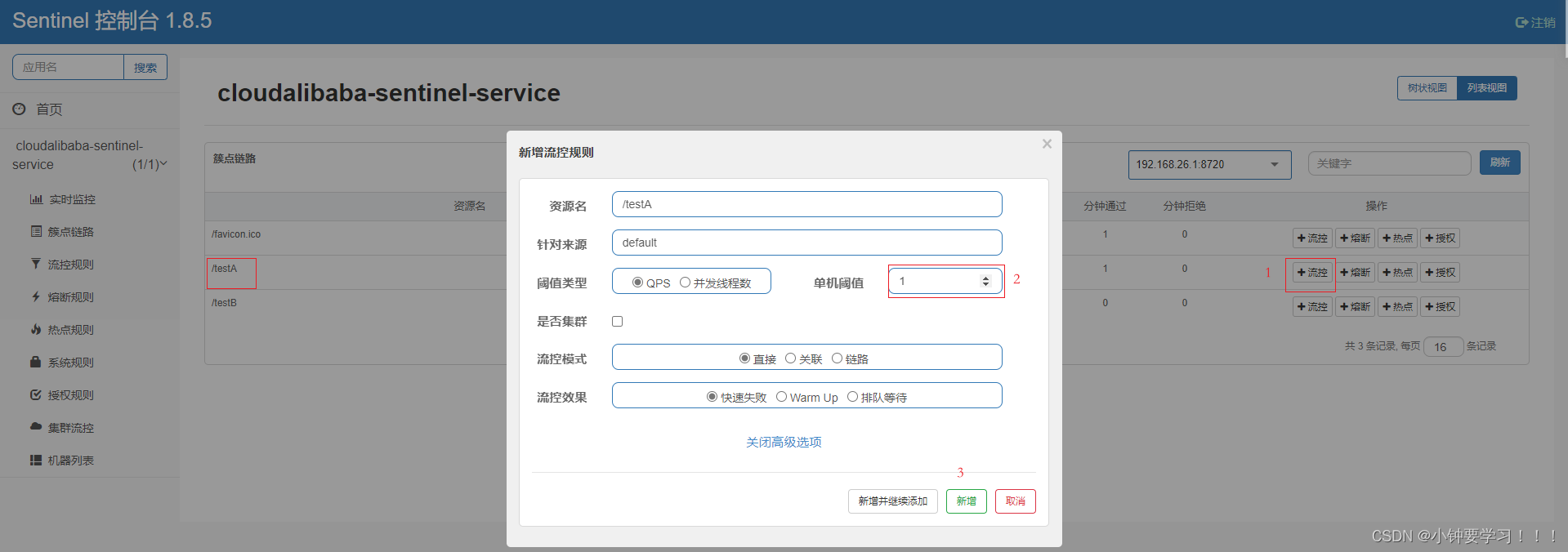Image resolution: width=1568 pixels, height=552 pixels.
Task: Adjust 单机阈值 stepper arrows
Action: [985, 281]
